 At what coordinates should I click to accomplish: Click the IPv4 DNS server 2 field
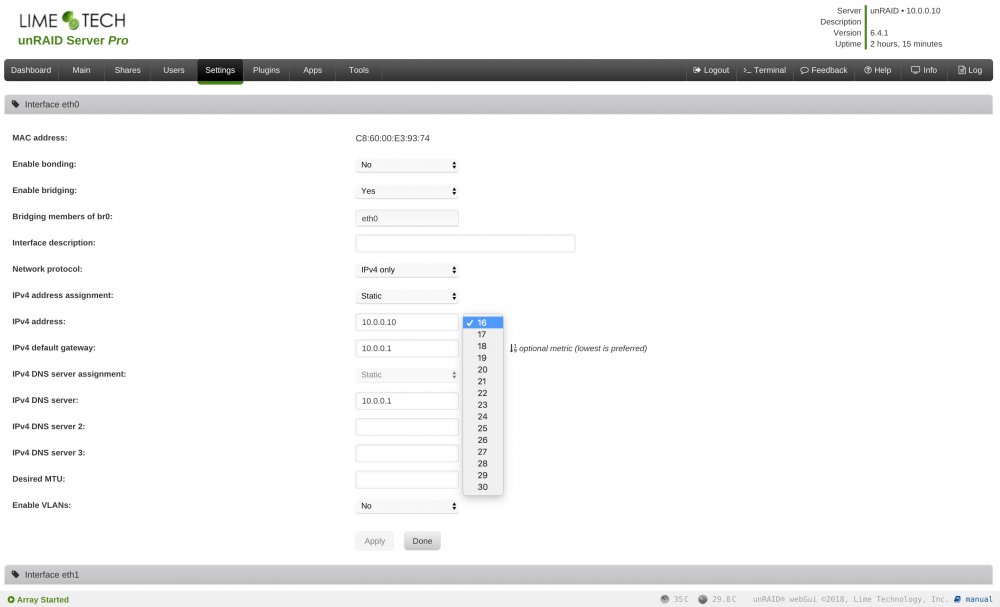tap(406, 427)
